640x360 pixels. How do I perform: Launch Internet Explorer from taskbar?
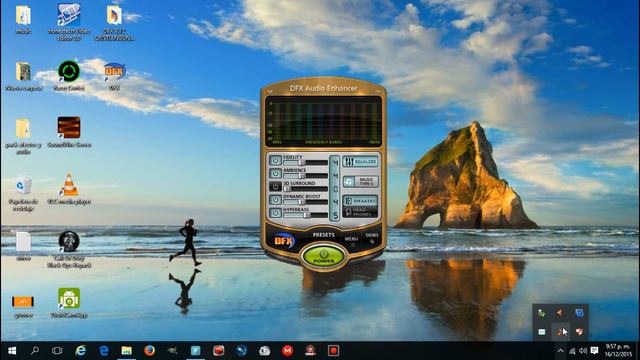(80, 351)
